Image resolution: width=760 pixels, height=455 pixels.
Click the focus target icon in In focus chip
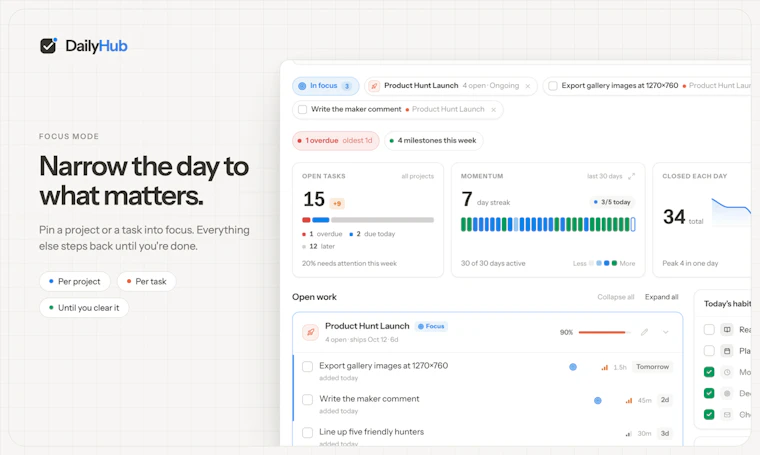click(x=302, y=86)
